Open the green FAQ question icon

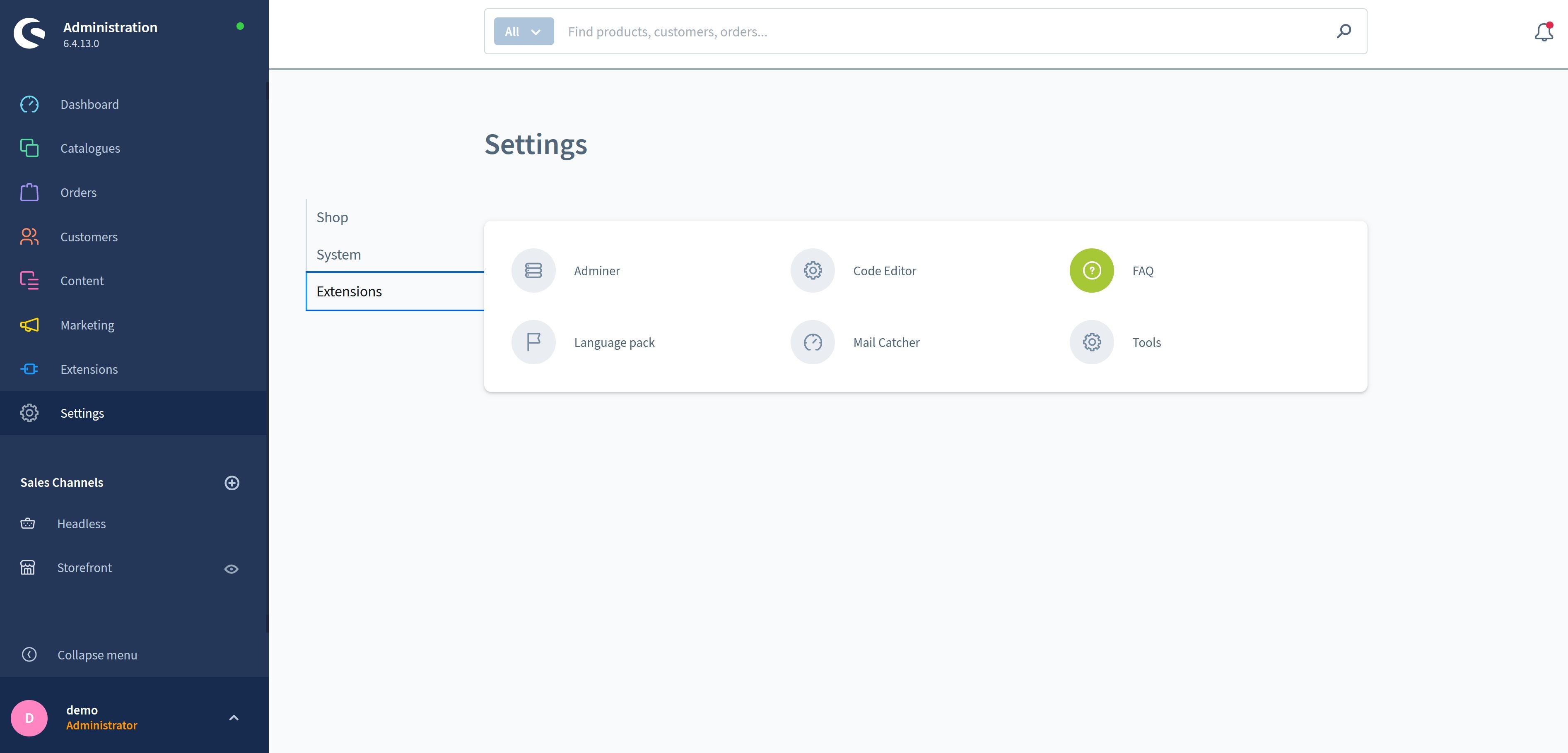pyautogui.click(x=1092, y=271)
